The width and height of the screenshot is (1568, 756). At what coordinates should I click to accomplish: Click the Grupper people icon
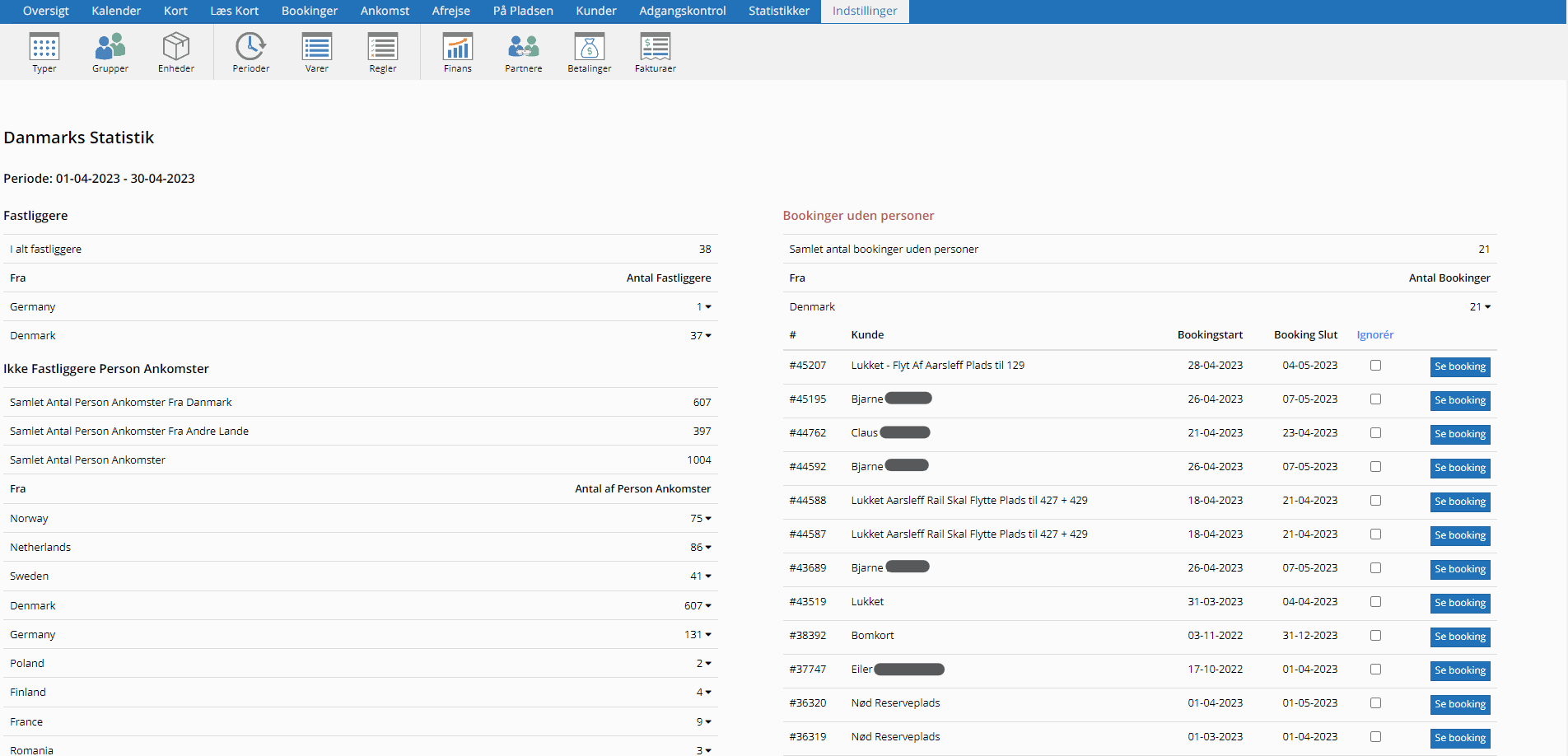[x=110, y=48]
